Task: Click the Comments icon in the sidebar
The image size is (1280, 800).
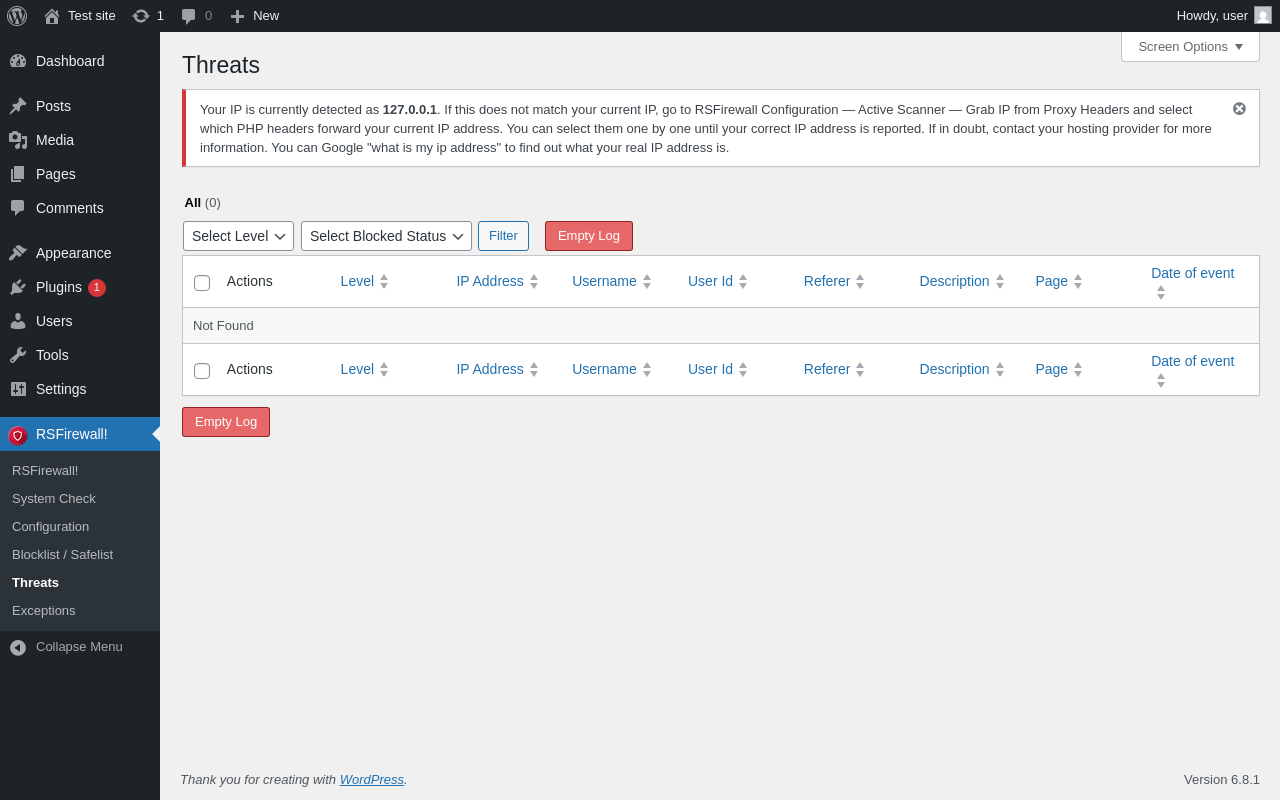Action: [x=18, y=208]
